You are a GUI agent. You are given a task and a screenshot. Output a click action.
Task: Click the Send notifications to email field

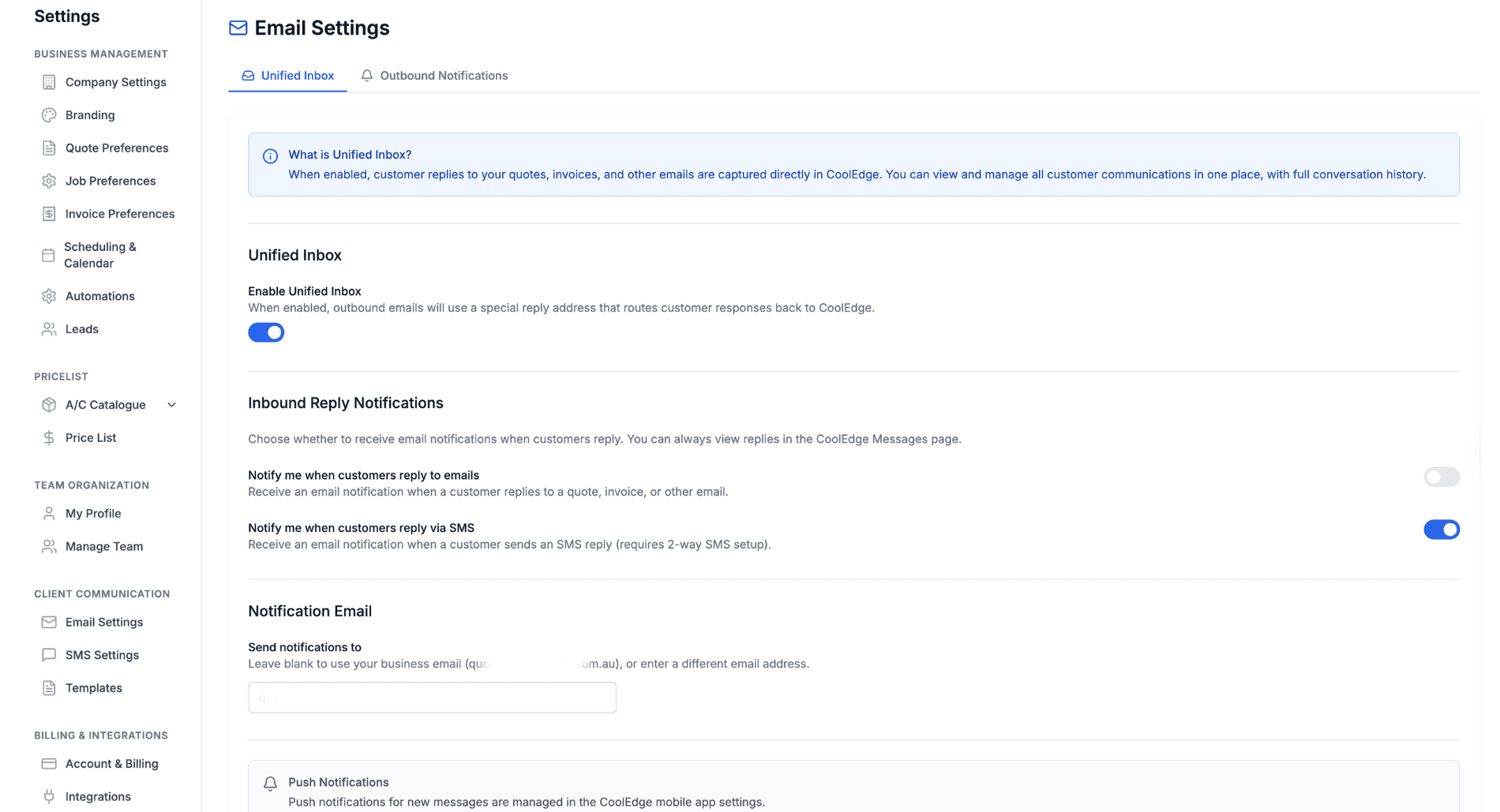tap(431, 697)
